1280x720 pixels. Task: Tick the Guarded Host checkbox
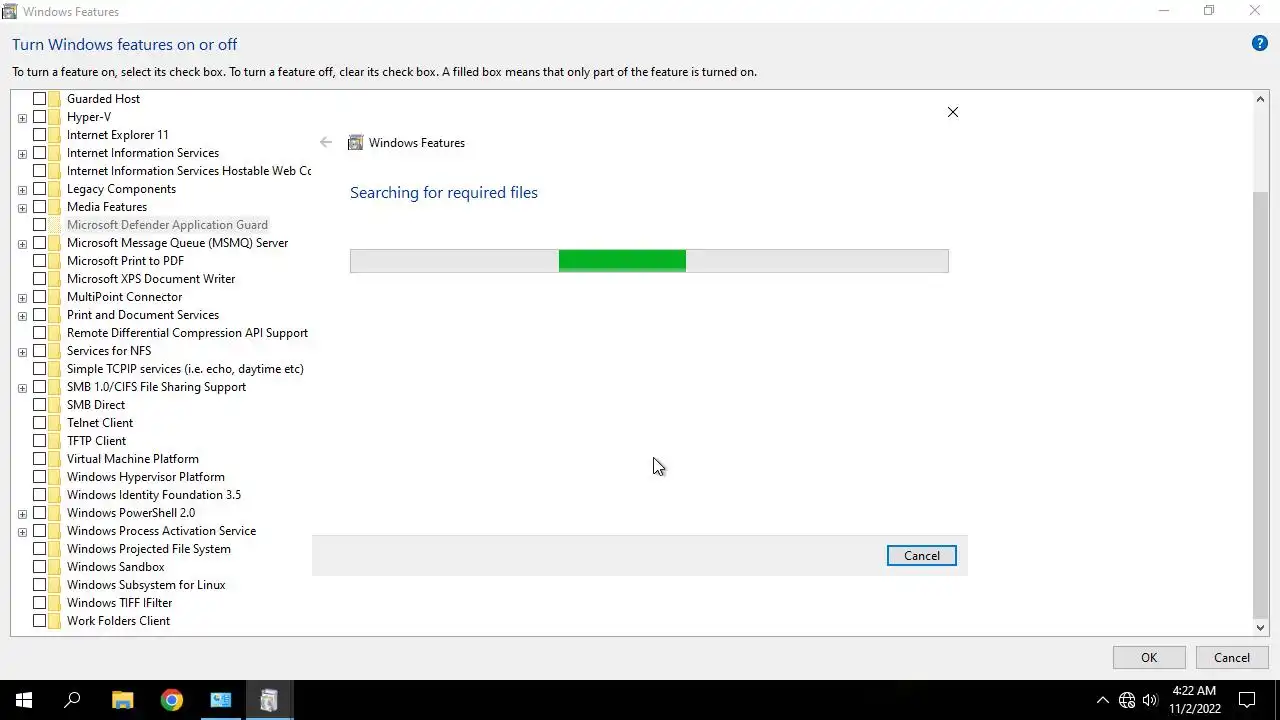40,99
